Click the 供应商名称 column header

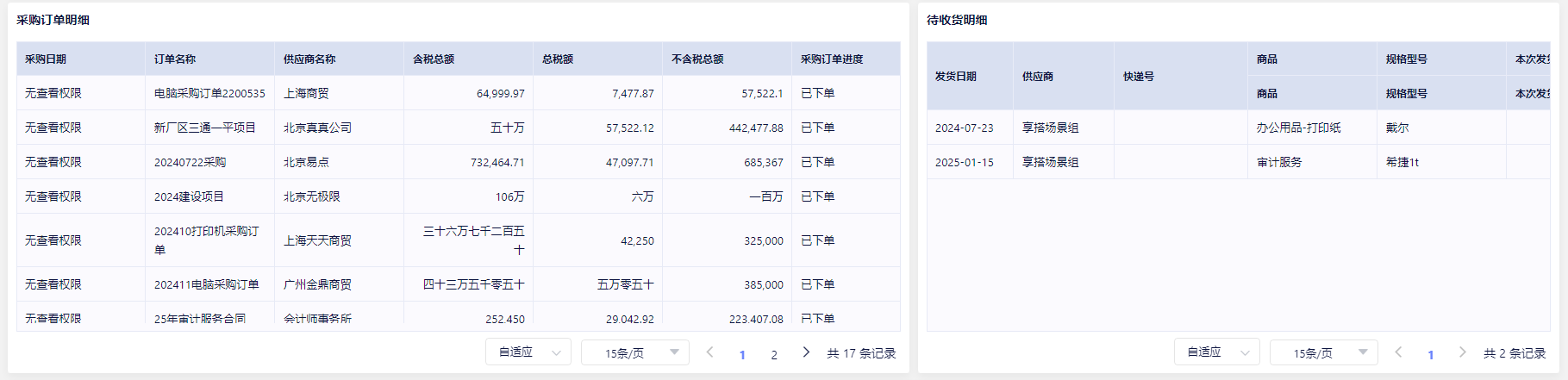point(309,59)
